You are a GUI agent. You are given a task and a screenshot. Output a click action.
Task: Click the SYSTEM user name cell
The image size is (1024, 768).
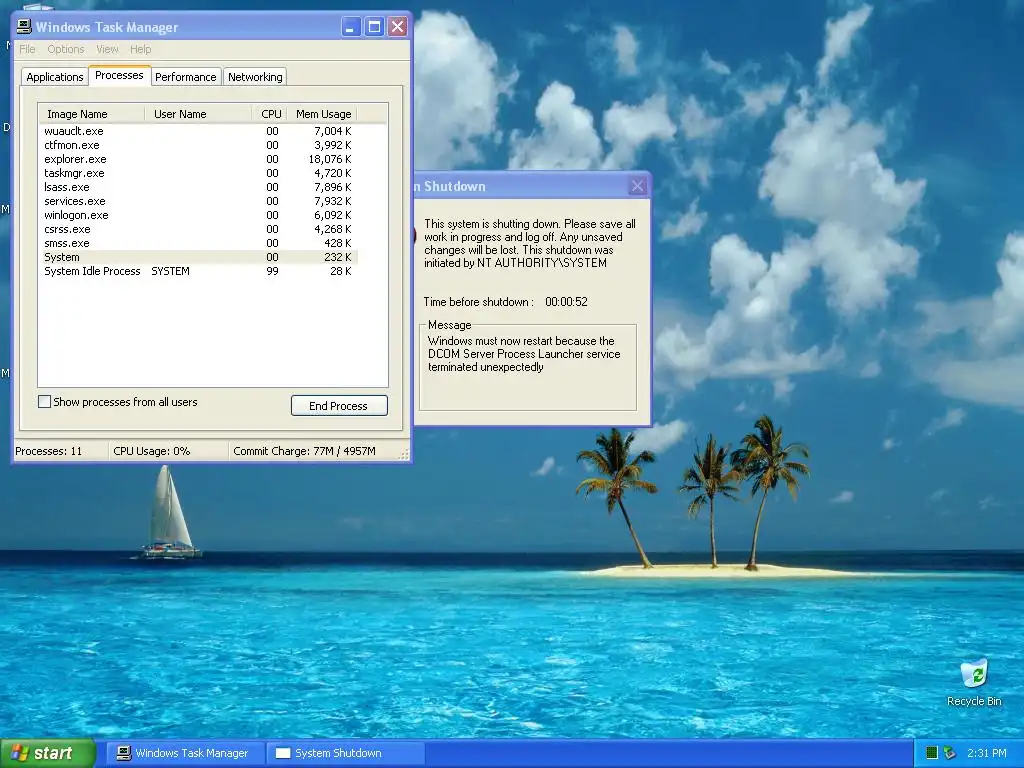(x=170, y=271)
